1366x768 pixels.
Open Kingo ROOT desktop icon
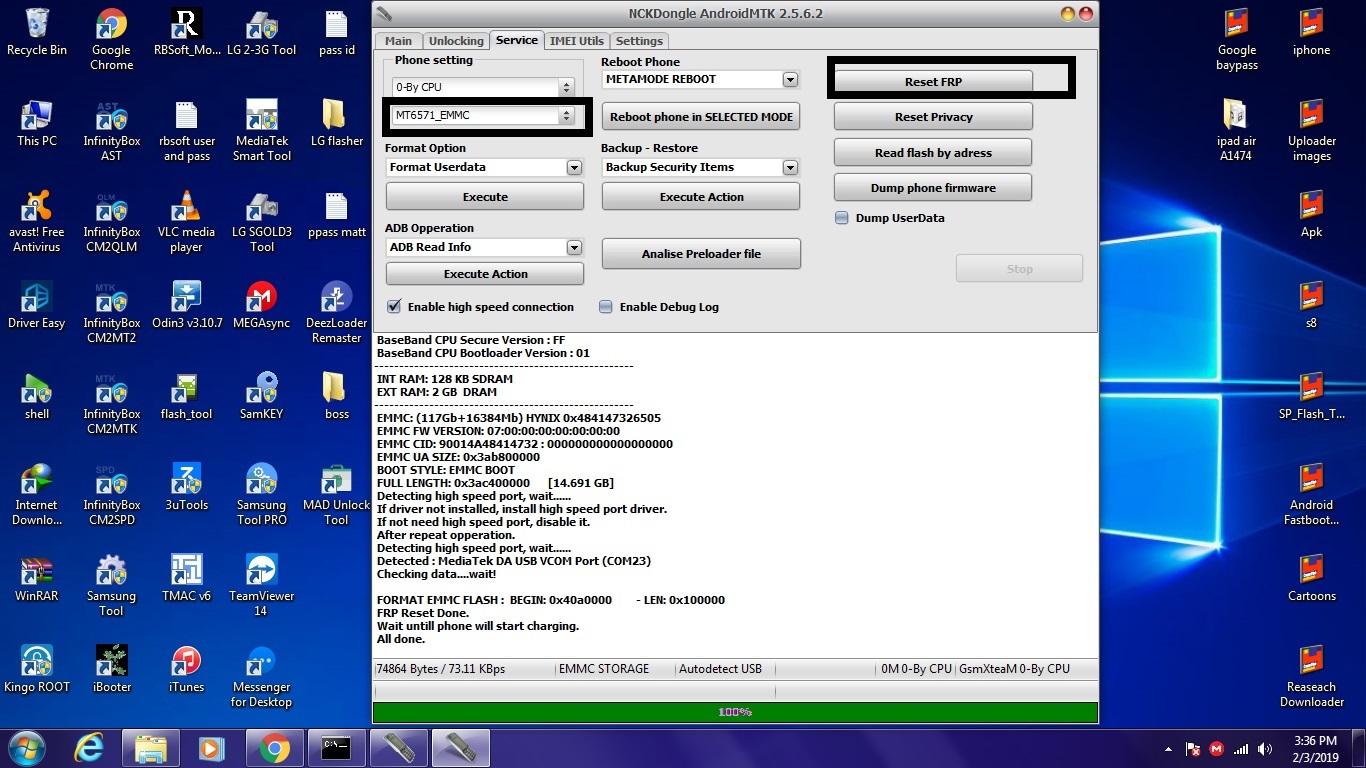coord(37,668)
